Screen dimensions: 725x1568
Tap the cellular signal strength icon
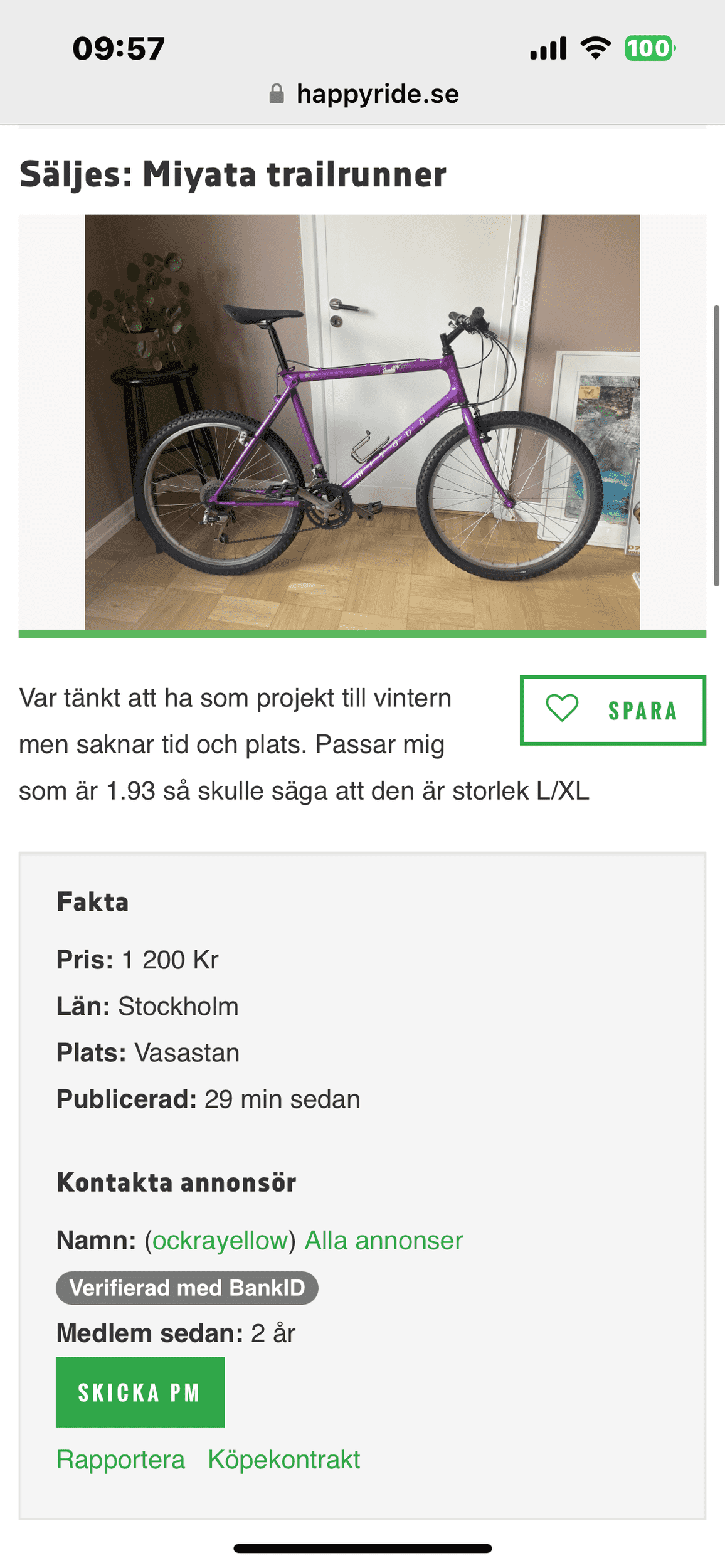coord(548,48)
